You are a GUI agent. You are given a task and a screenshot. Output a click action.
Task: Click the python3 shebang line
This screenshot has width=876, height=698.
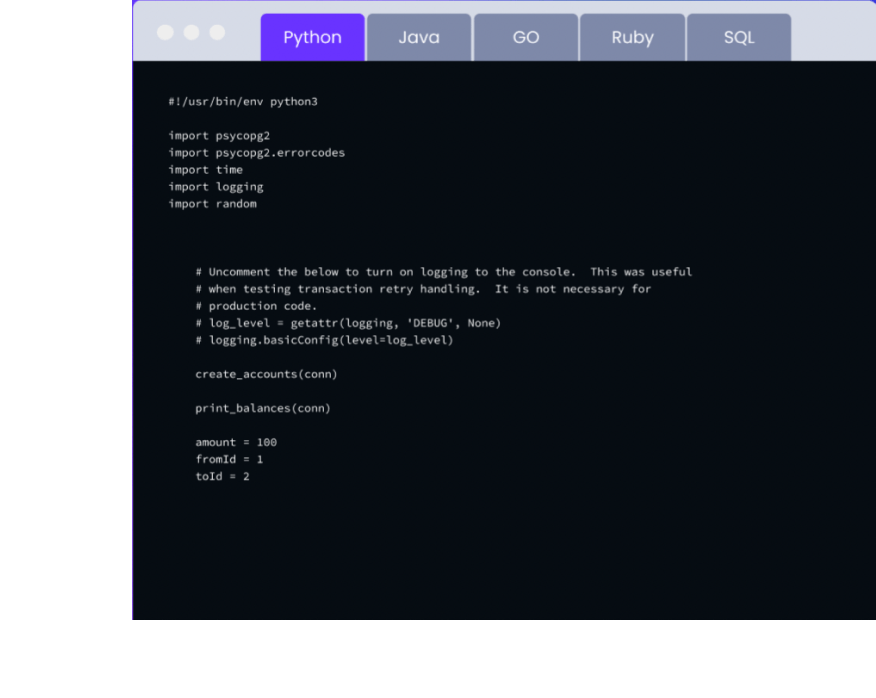pyautogui.click(x=242, y=102)
